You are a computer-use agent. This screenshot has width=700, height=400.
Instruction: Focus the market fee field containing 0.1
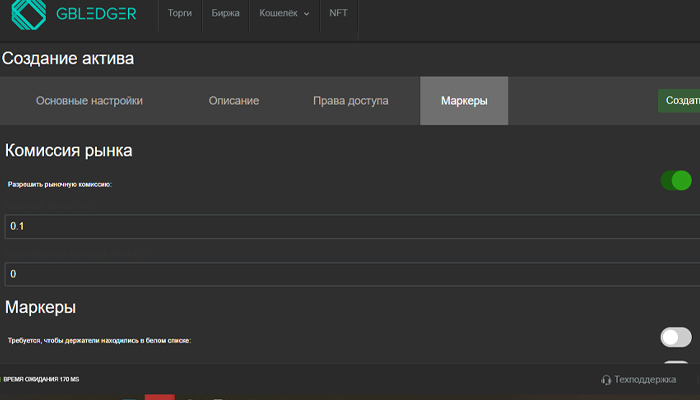tap(352, 226)
